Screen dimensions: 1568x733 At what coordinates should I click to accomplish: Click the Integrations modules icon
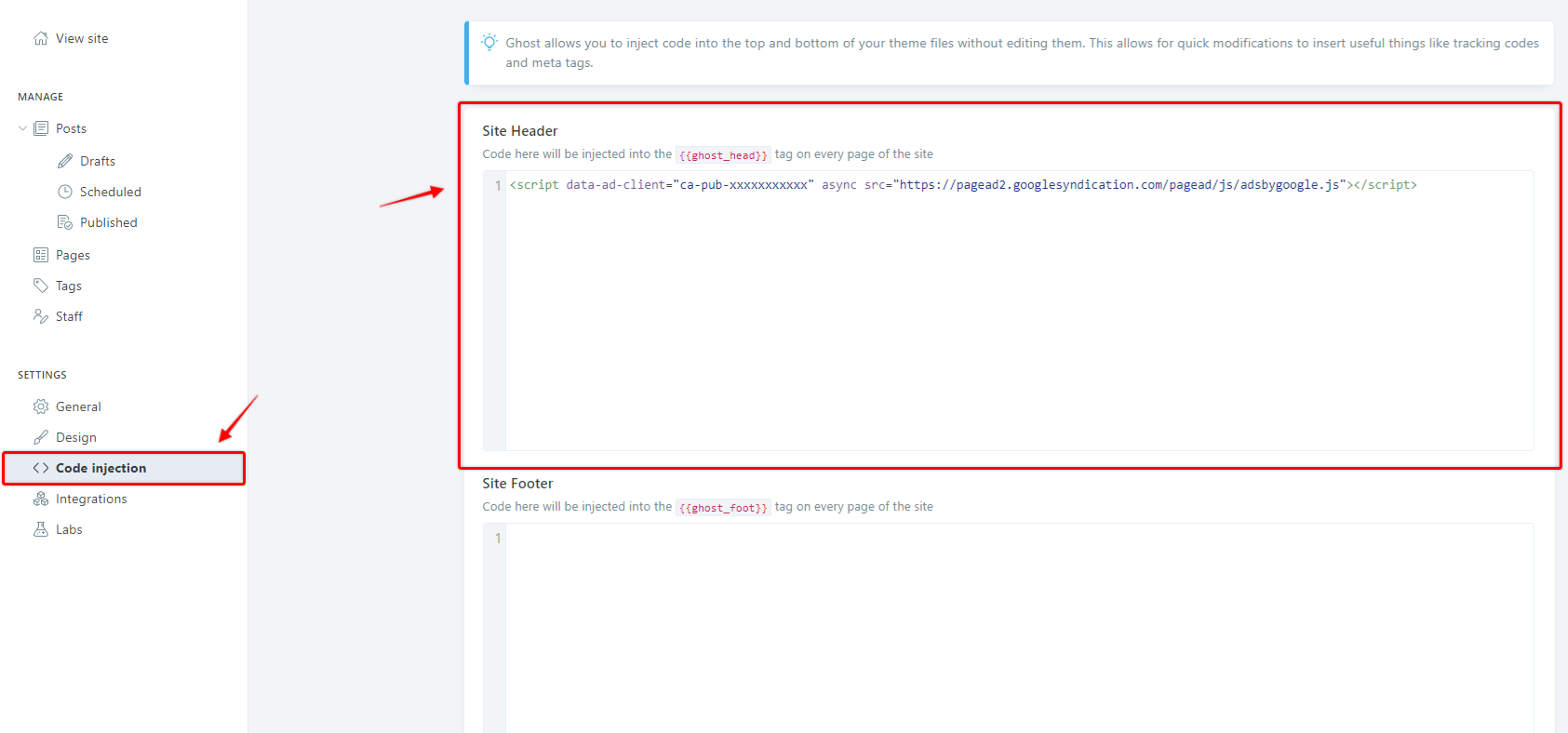[41, 499]
